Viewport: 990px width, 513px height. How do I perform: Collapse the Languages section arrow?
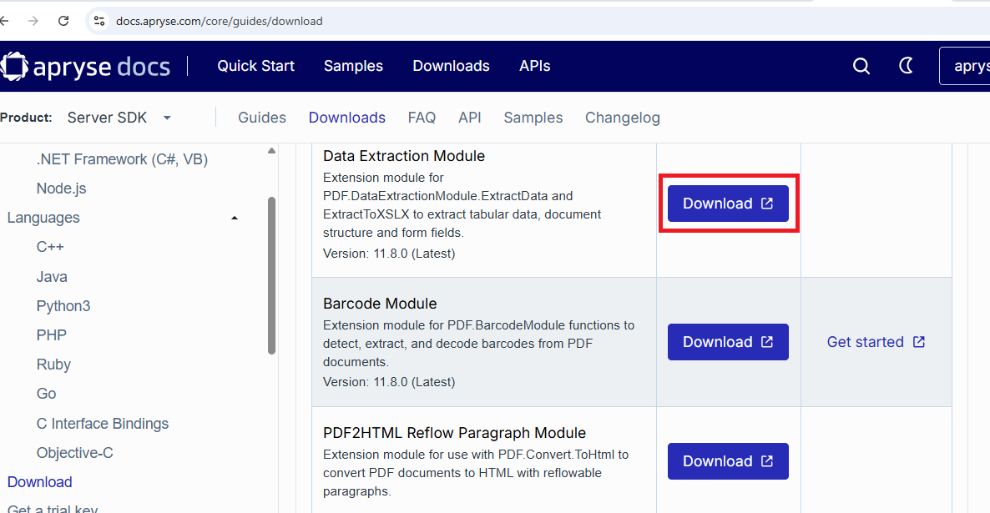click(x=234, y=218)
